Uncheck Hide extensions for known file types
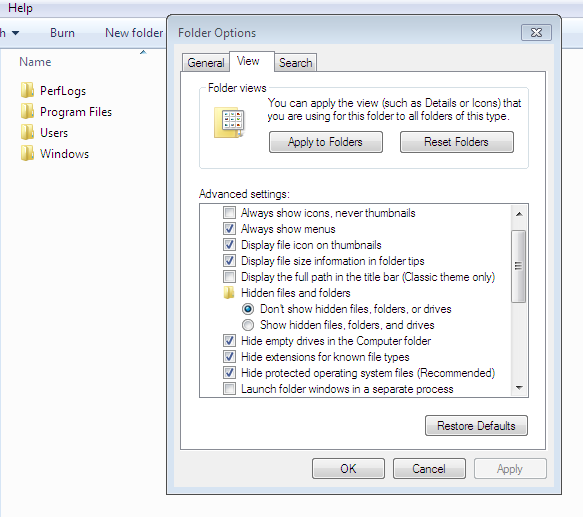Viewport: 583px width, 517px height. tap(229, 357)
